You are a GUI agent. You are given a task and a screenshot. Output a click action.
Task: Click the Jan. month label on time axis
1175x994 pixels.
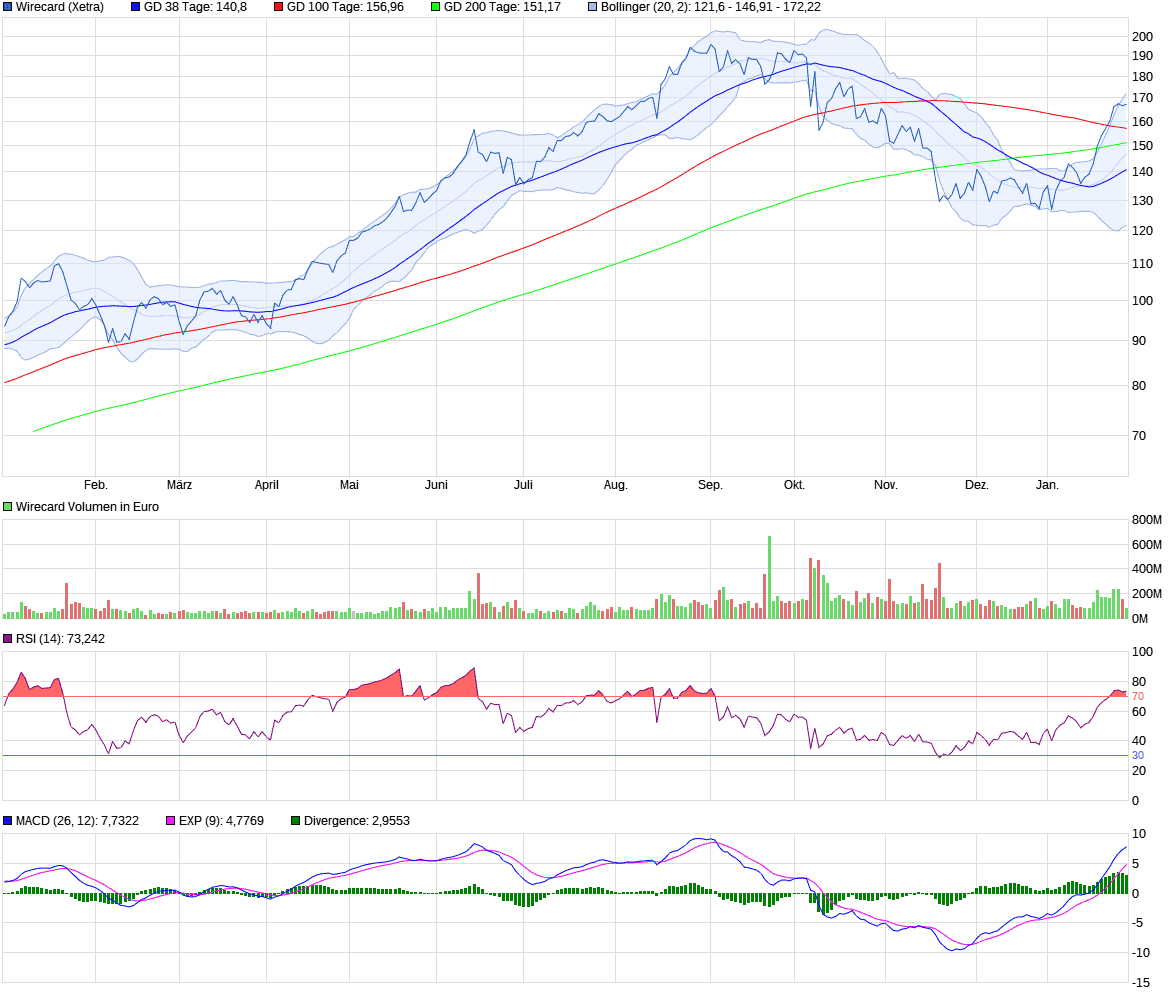1047,485
